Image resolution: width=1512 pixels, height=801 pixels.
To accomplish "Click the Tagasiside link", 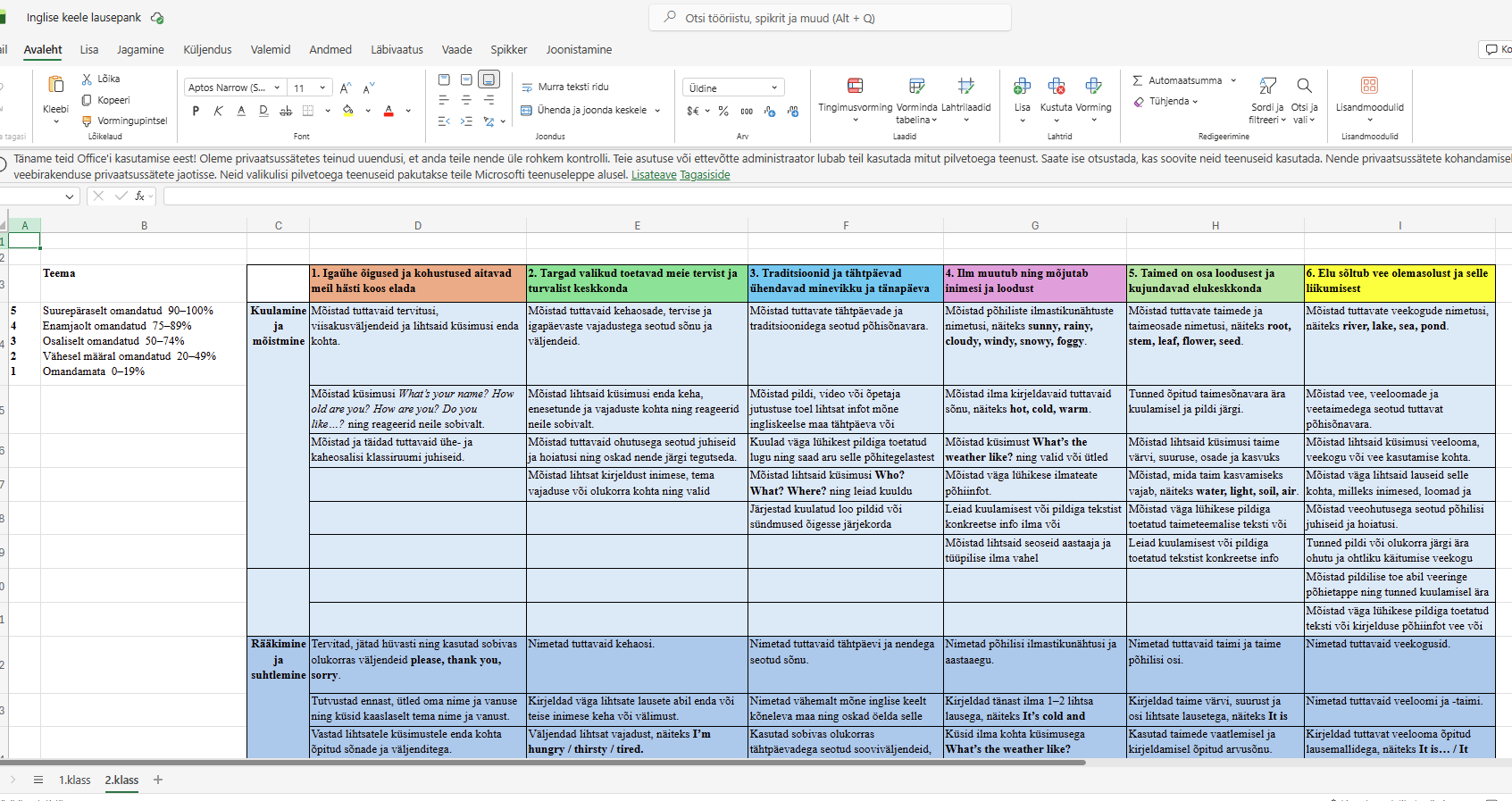I will (705, 175).
